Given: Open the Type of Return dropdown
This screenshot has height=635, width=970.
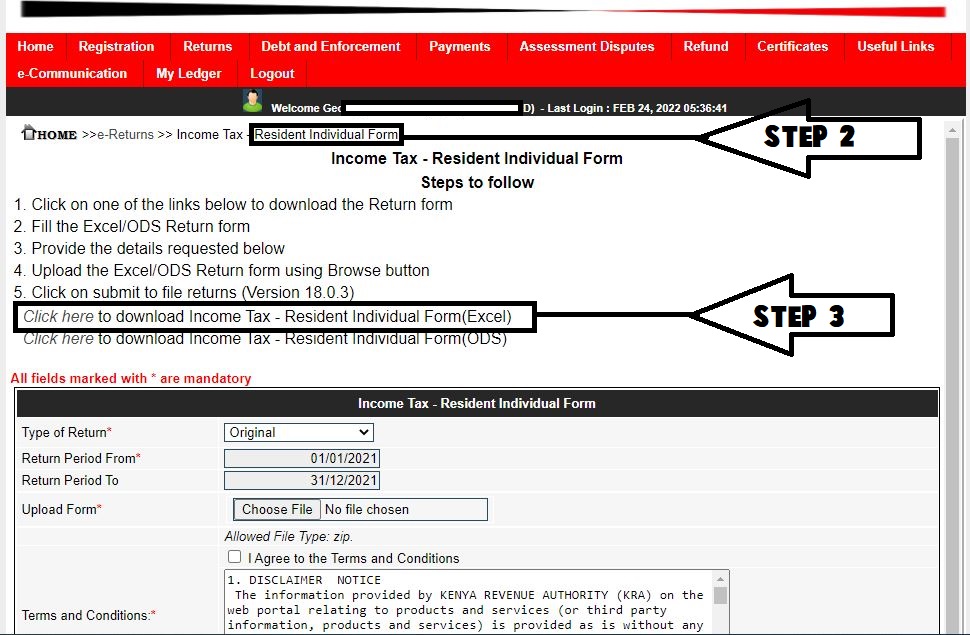Looking at the screenshot, I should 299,433.
